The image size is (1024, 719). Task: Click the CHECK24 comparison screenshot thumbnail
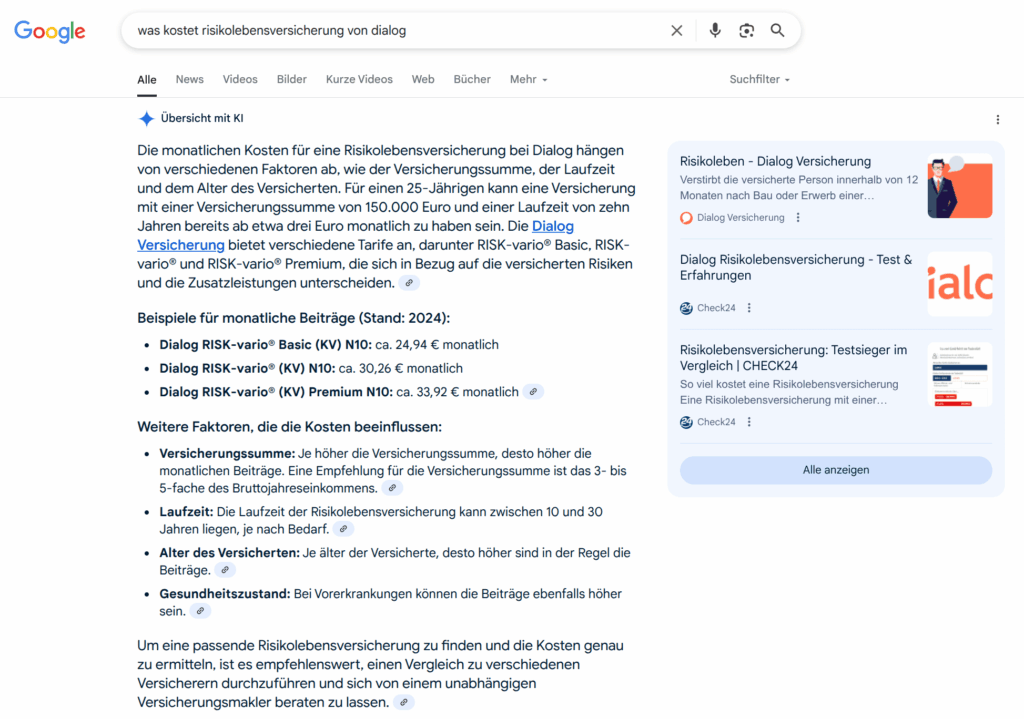click(x=959, y=375)
